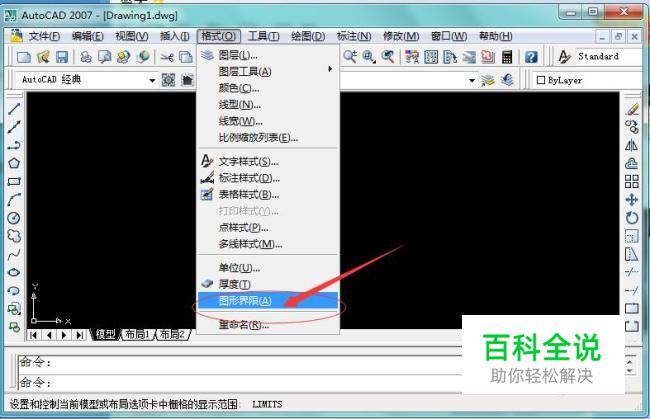Screen dimensions: 650x419
Task: Choose 线型(N)... menu entry
Action: point(268,104)
